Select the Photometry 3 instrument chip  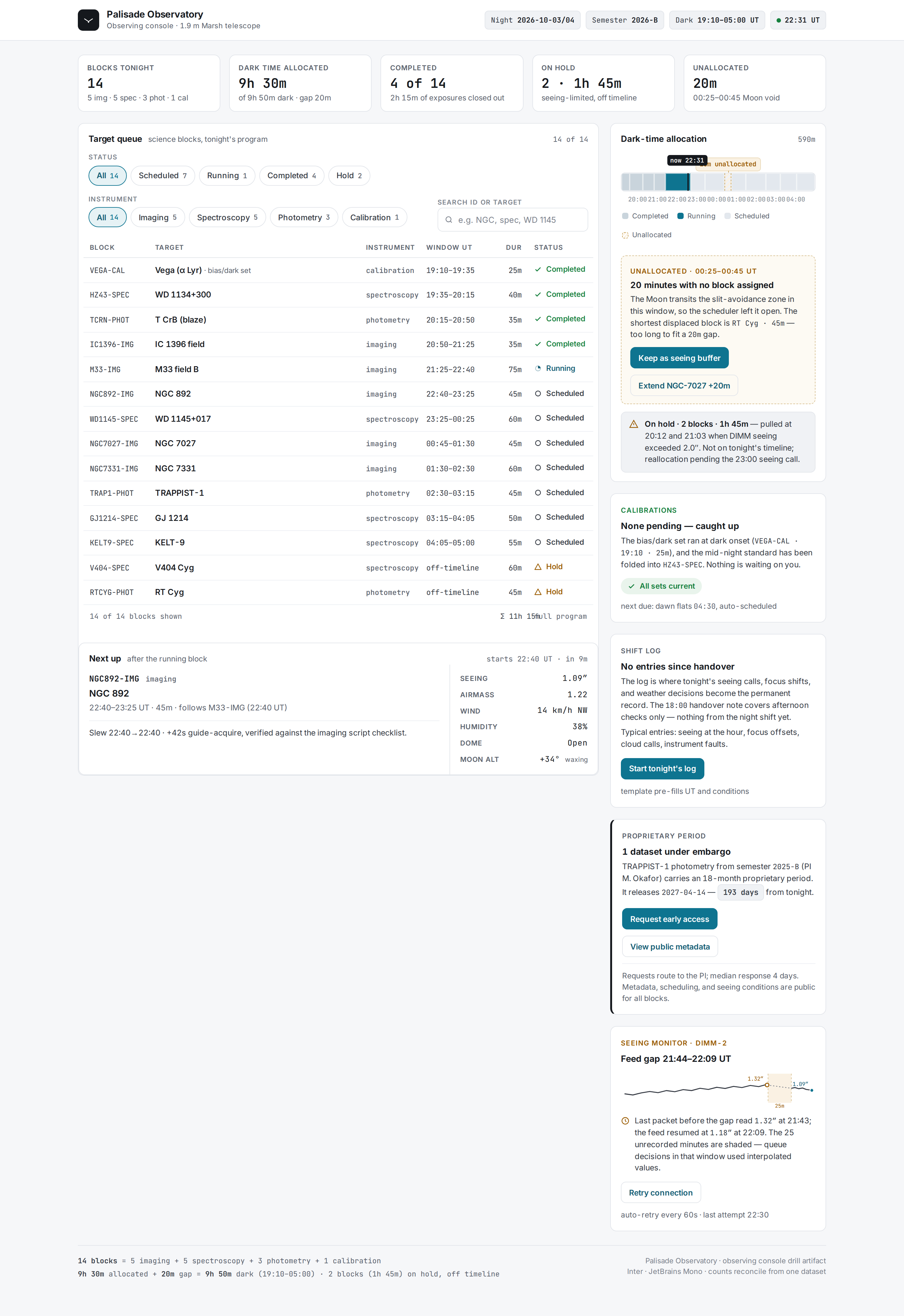[x=304, y=217]
